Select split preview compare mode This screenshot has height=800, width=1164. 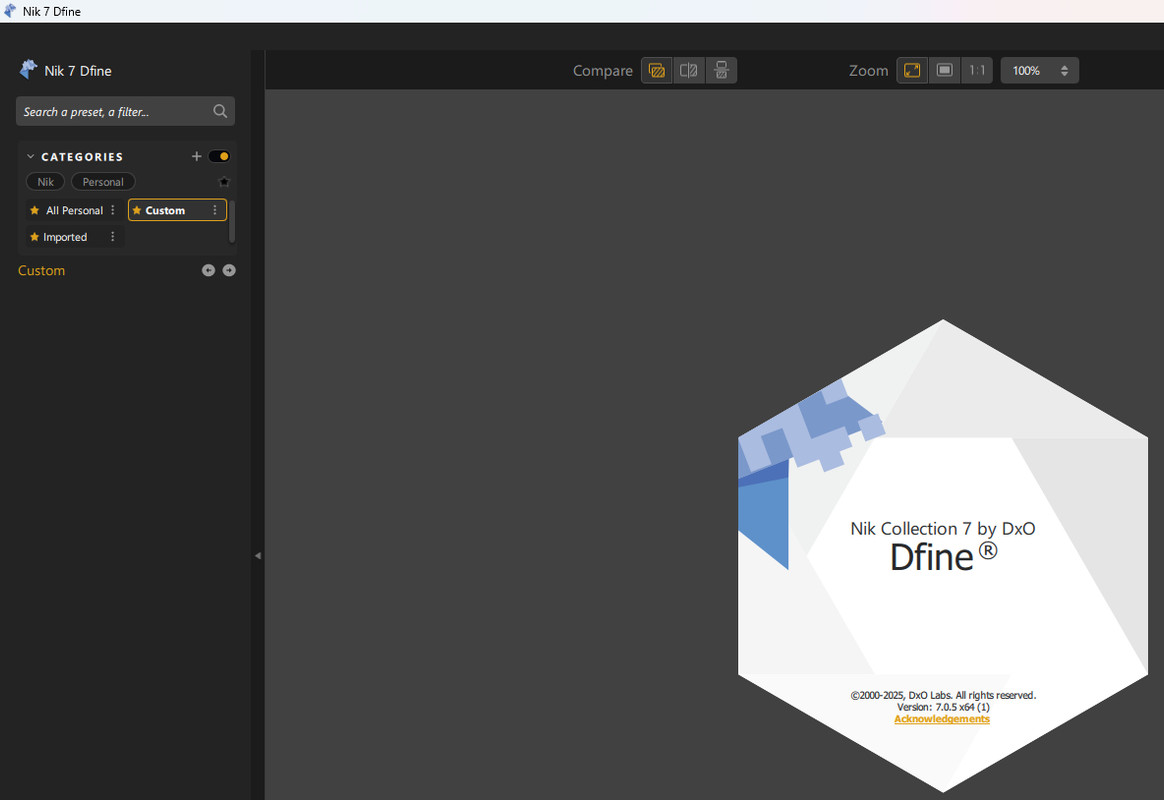pos(689,71)
